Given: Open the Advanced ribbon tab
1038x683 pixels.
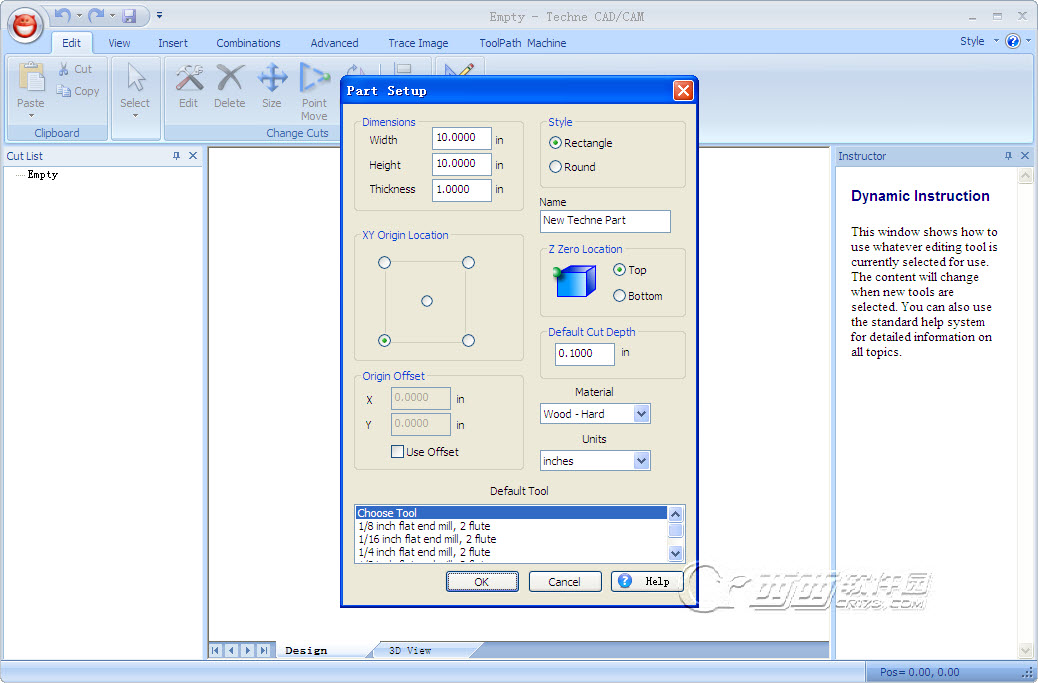Looking at the screenshot, I should 334,43.
